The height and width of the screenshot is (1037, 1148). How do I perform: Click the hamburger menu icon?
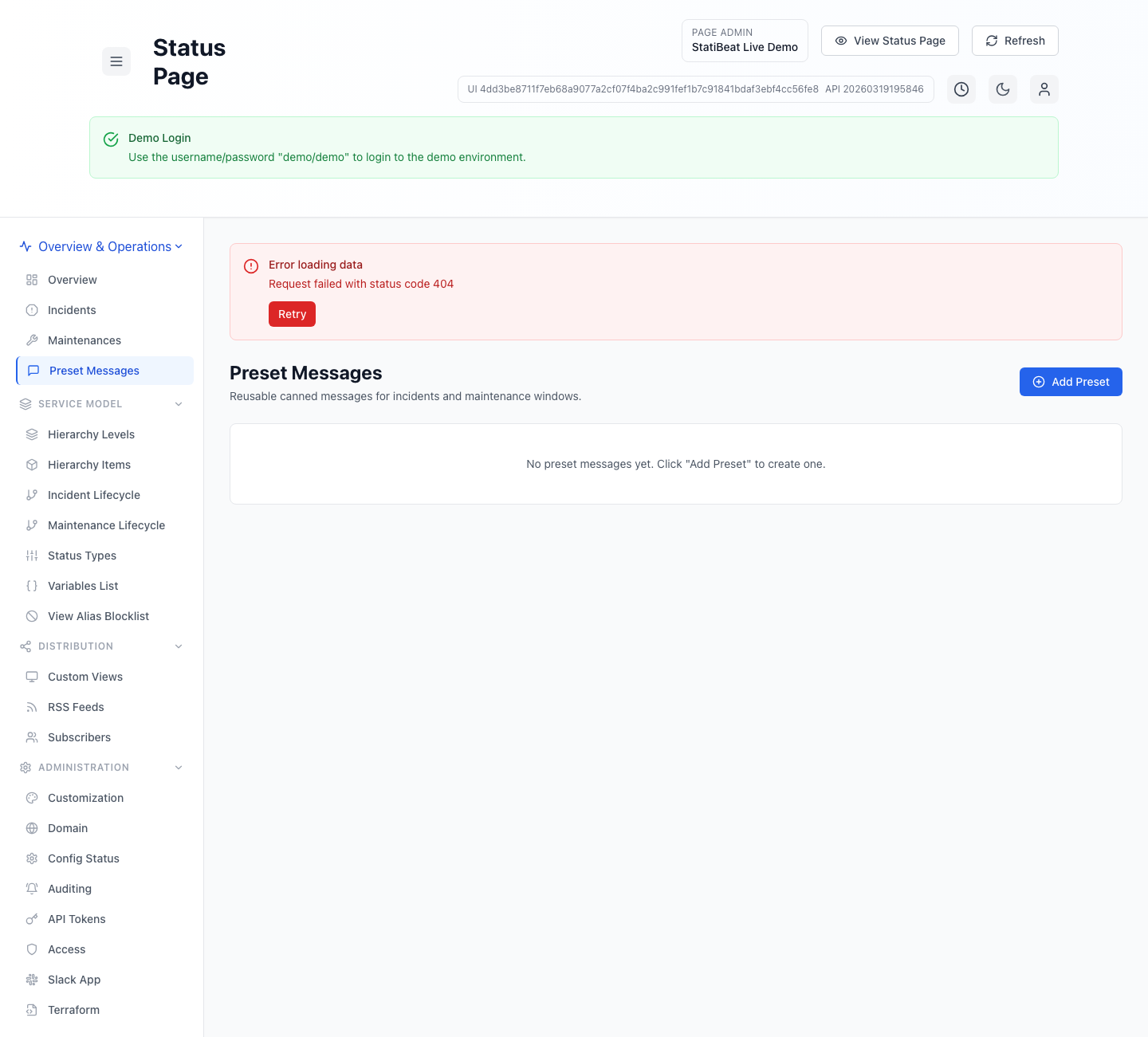[116, 61]
